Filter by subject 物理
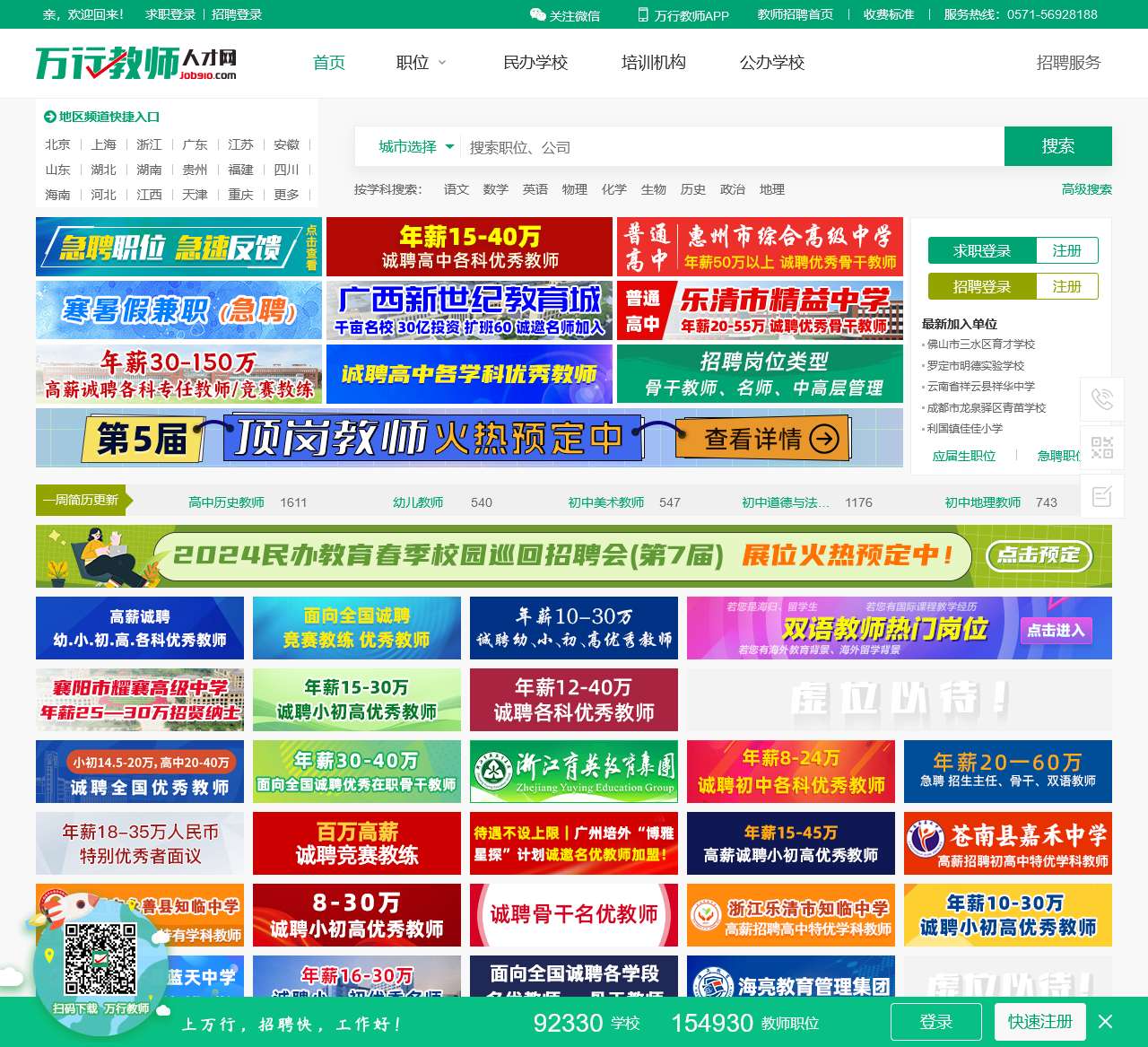Image resolution: width=1148 pixels, height=1047 pixels. (575, 189)
